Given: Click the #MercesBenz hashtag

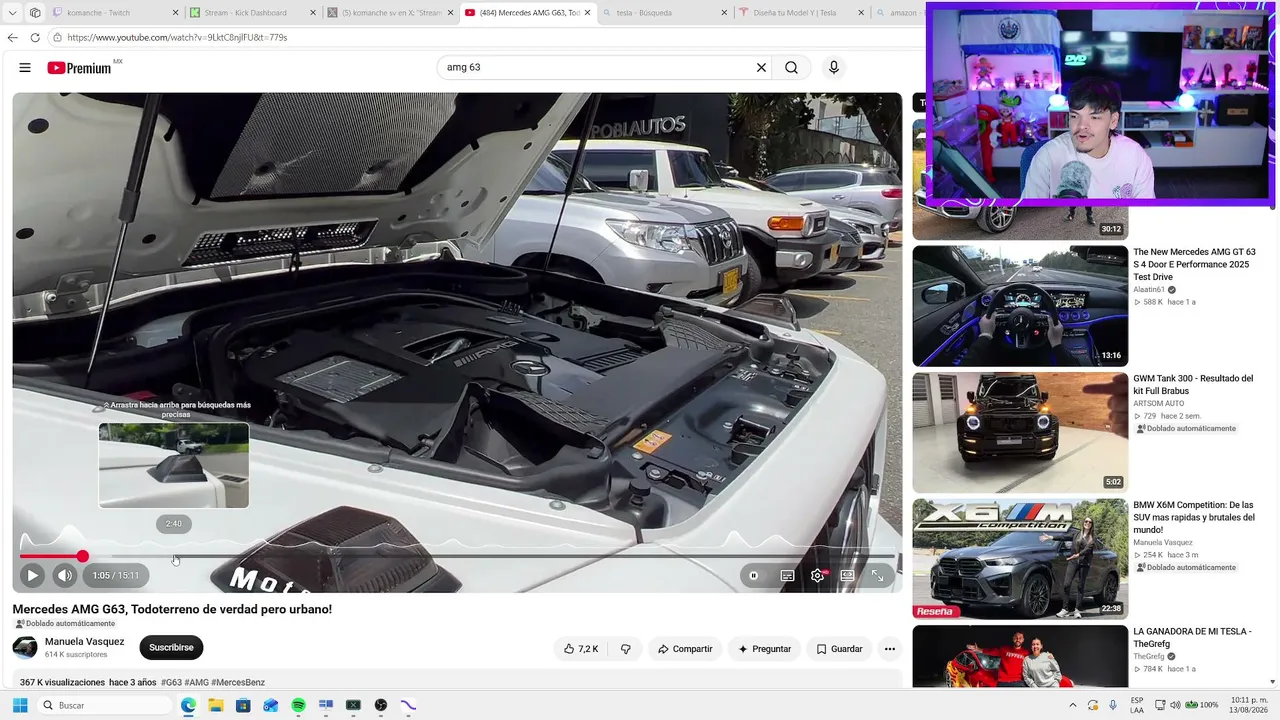Looking at the screenshot, I should 238,682.
